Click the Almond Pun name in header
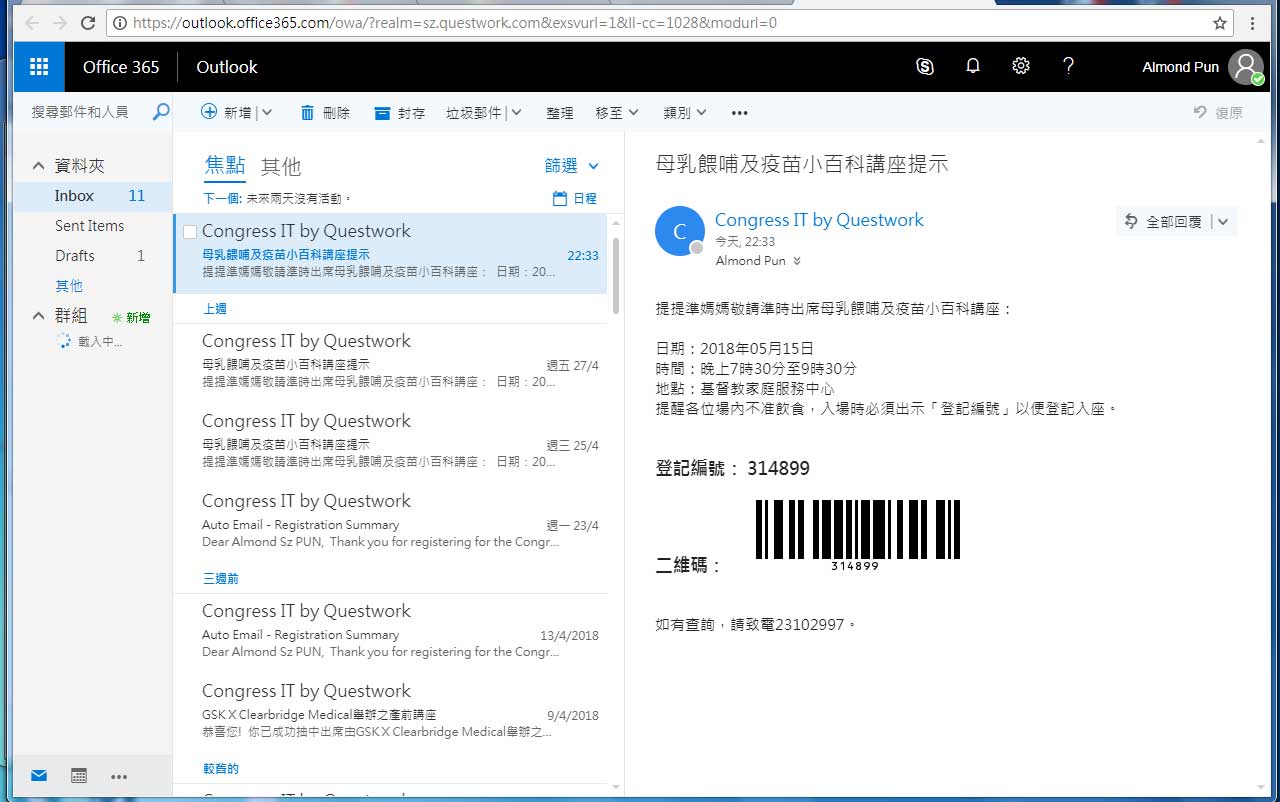 coord(1180,67)
